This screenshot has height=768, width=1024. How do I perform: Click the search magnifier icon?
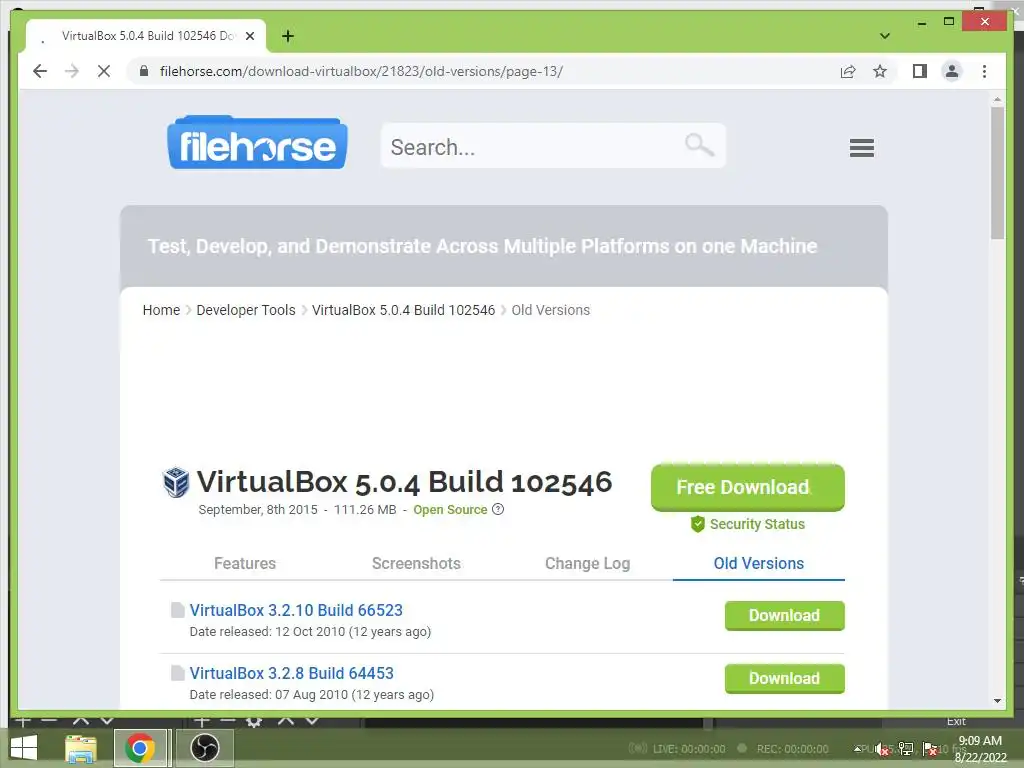click(699, 144)
